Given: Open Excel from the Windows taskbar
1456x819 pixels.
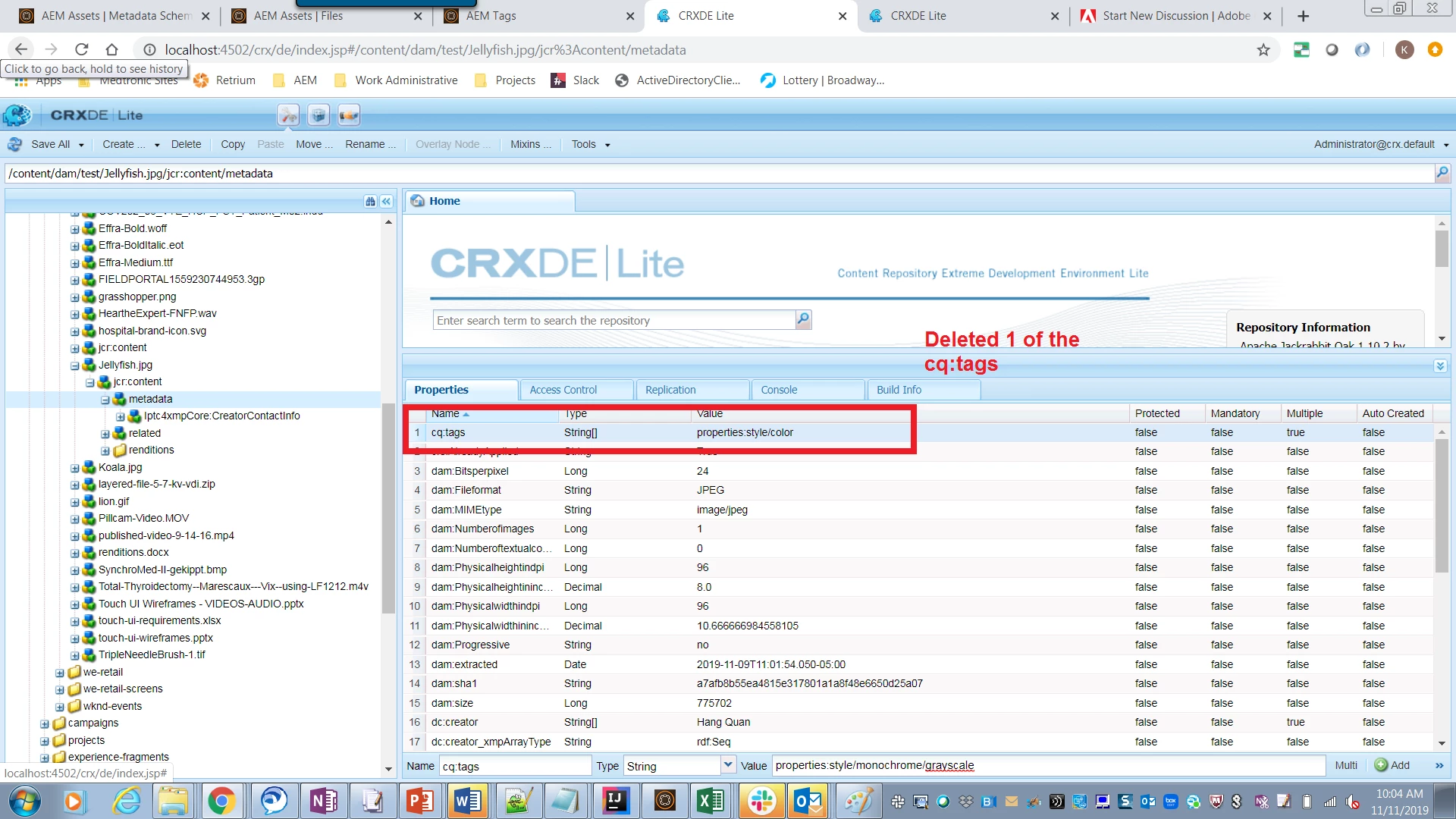Looking at the screenshot, I should [711, 801].
